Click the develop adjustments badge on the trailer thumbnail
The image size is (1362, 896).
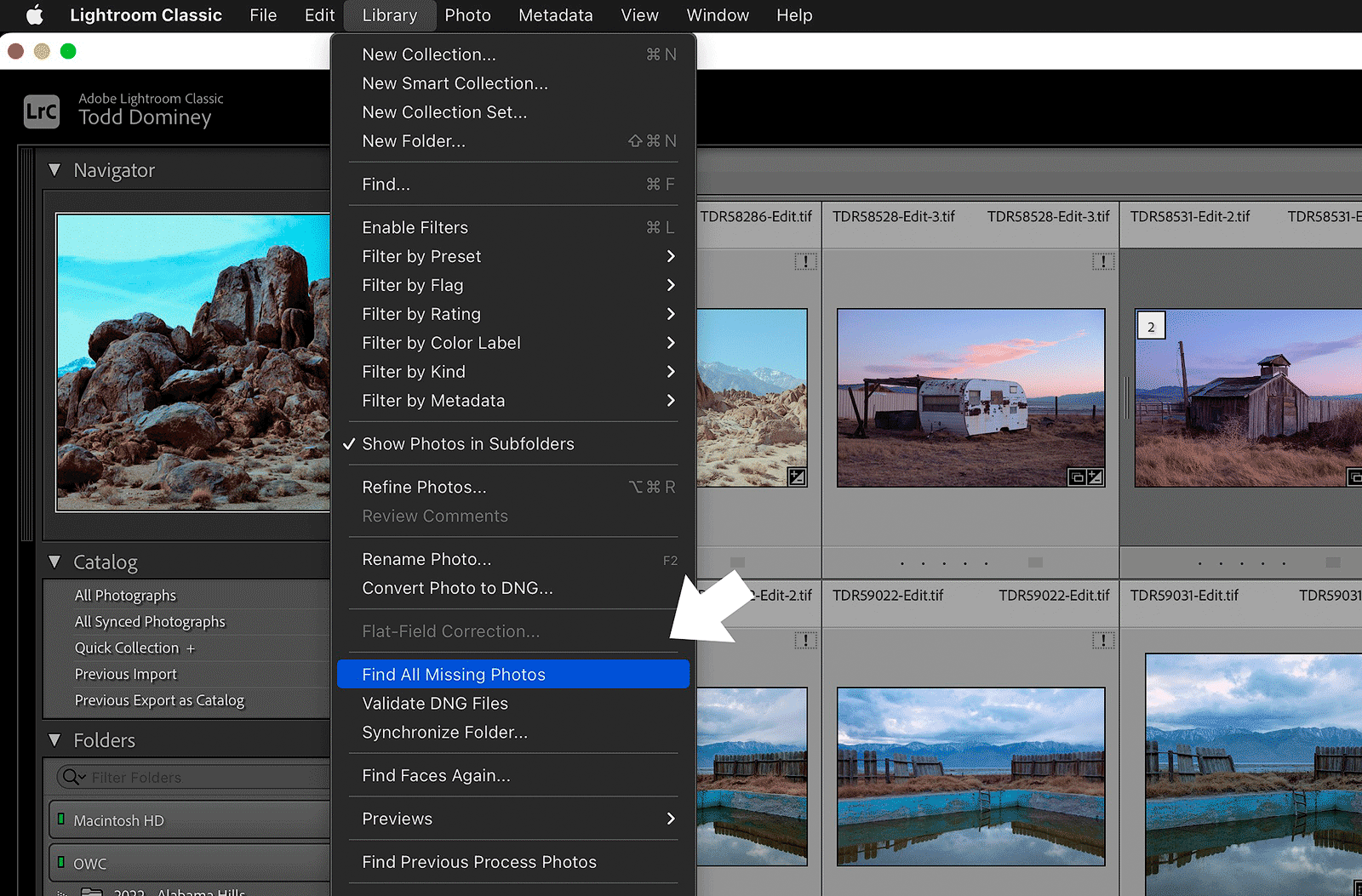pos(1095,477)
